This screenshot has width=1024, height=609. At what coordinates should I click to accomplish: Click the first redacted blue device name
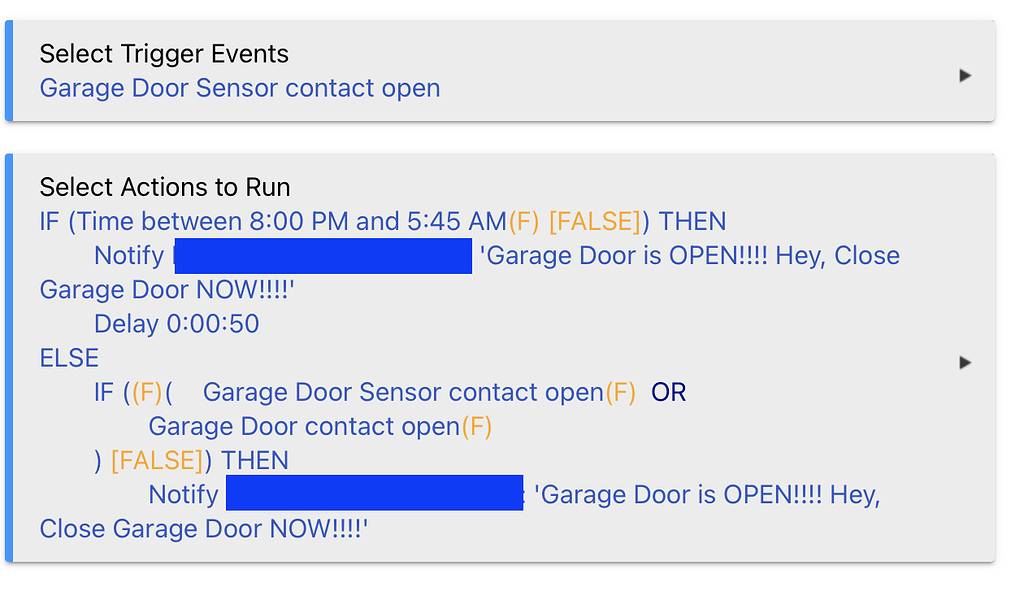(x=322, y=256)
